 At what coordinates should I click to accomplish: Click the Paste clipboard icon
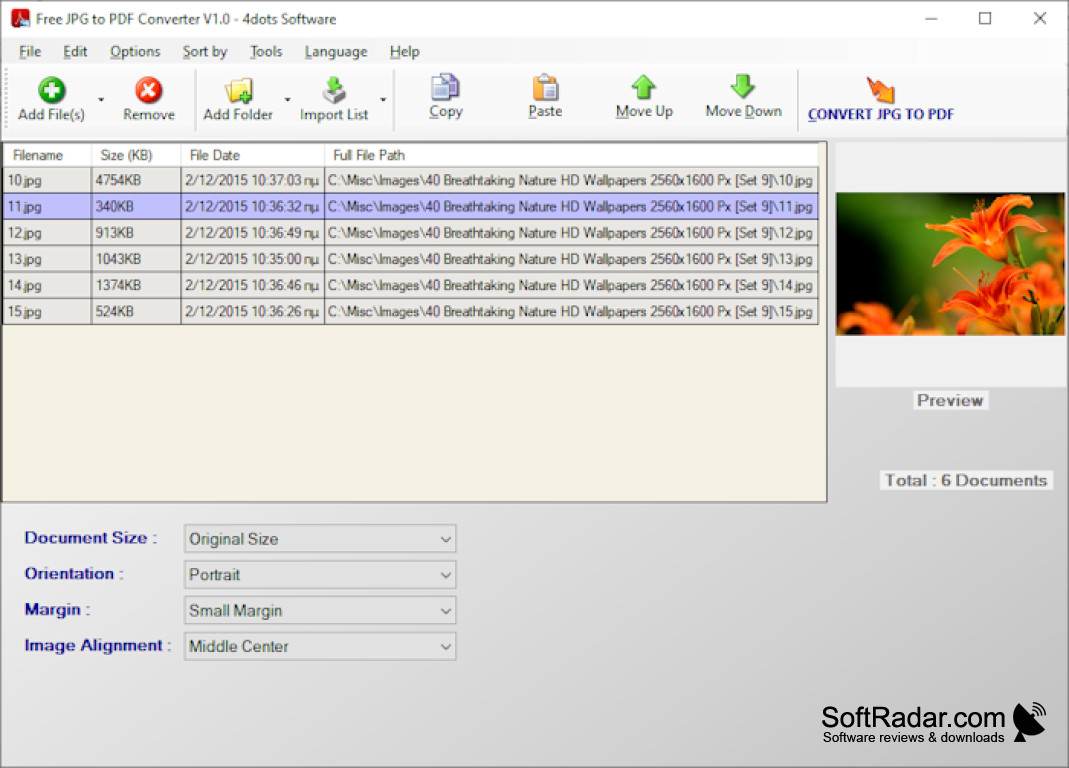pos(545,88)
